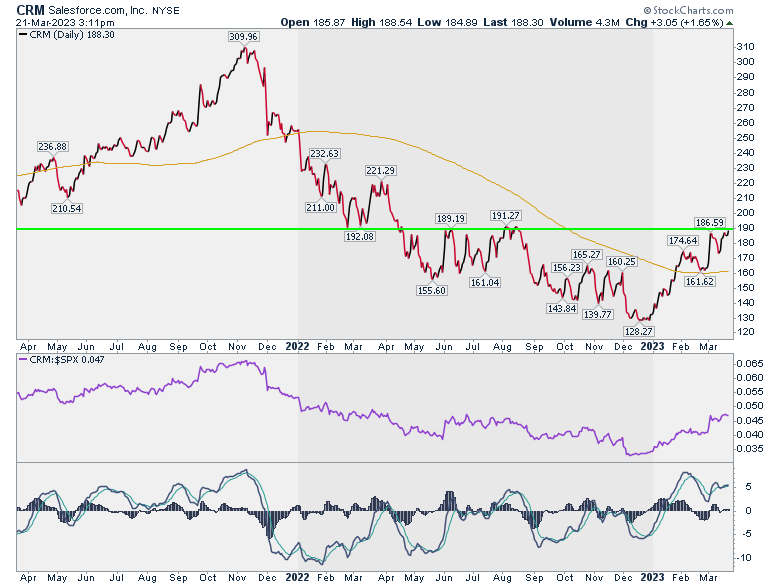This screenshot has height=586, width=780.
Task: Click the 186.59 price label
Action: (709, 223)
